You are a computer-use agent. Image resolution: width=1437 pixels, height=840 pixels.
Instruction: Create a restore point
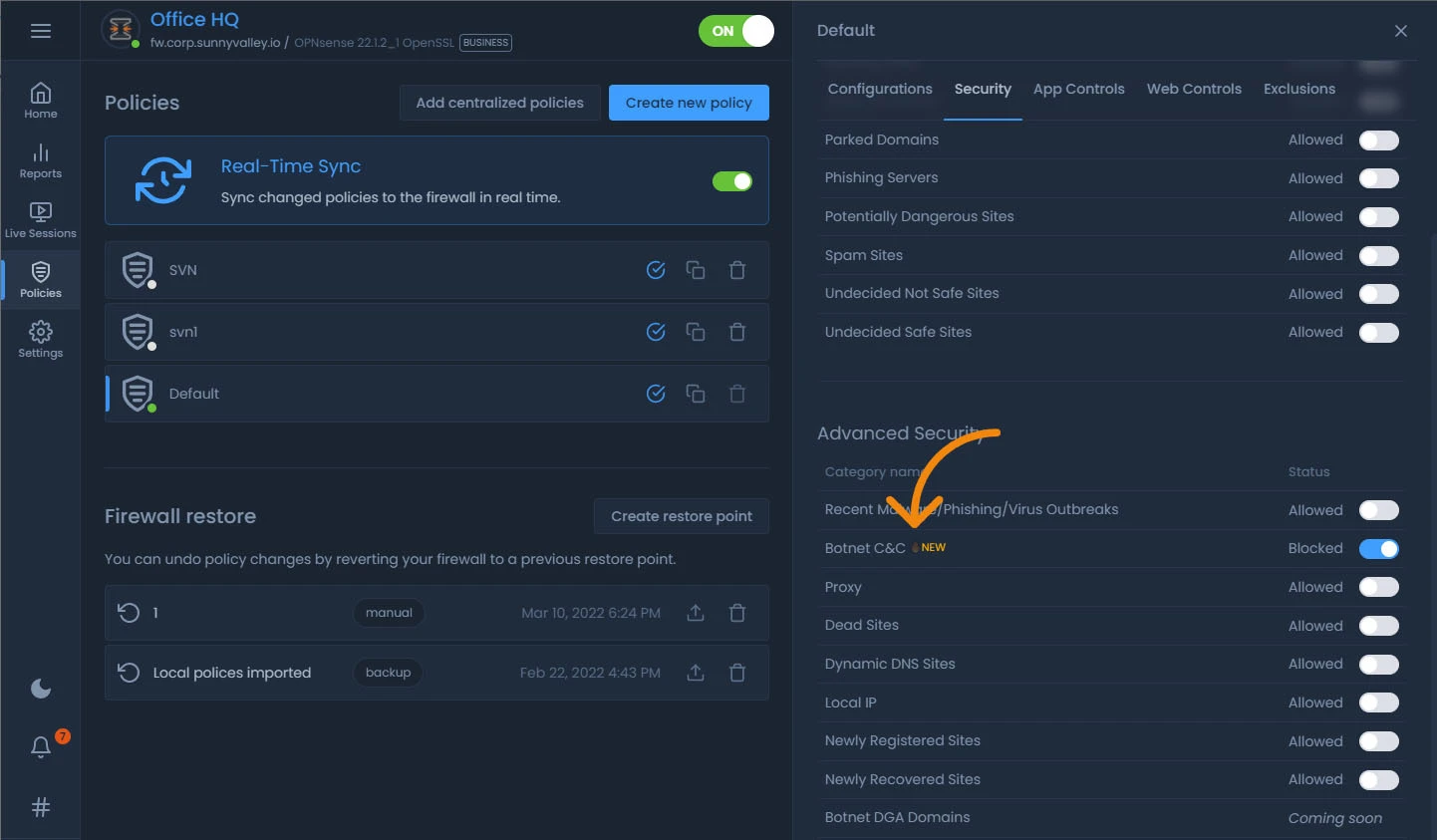(681, 516)
